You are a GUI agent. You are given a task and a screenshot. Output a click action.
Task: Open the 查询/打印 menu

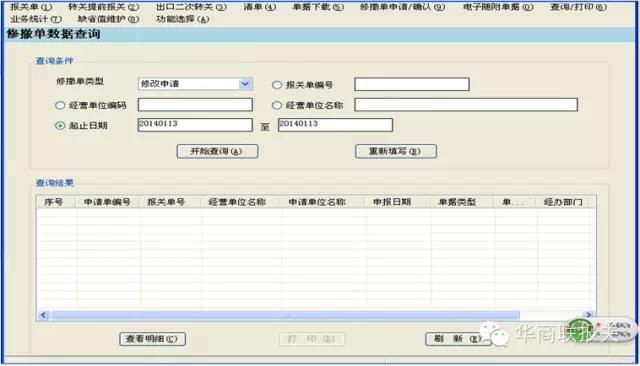coord(578,7)
